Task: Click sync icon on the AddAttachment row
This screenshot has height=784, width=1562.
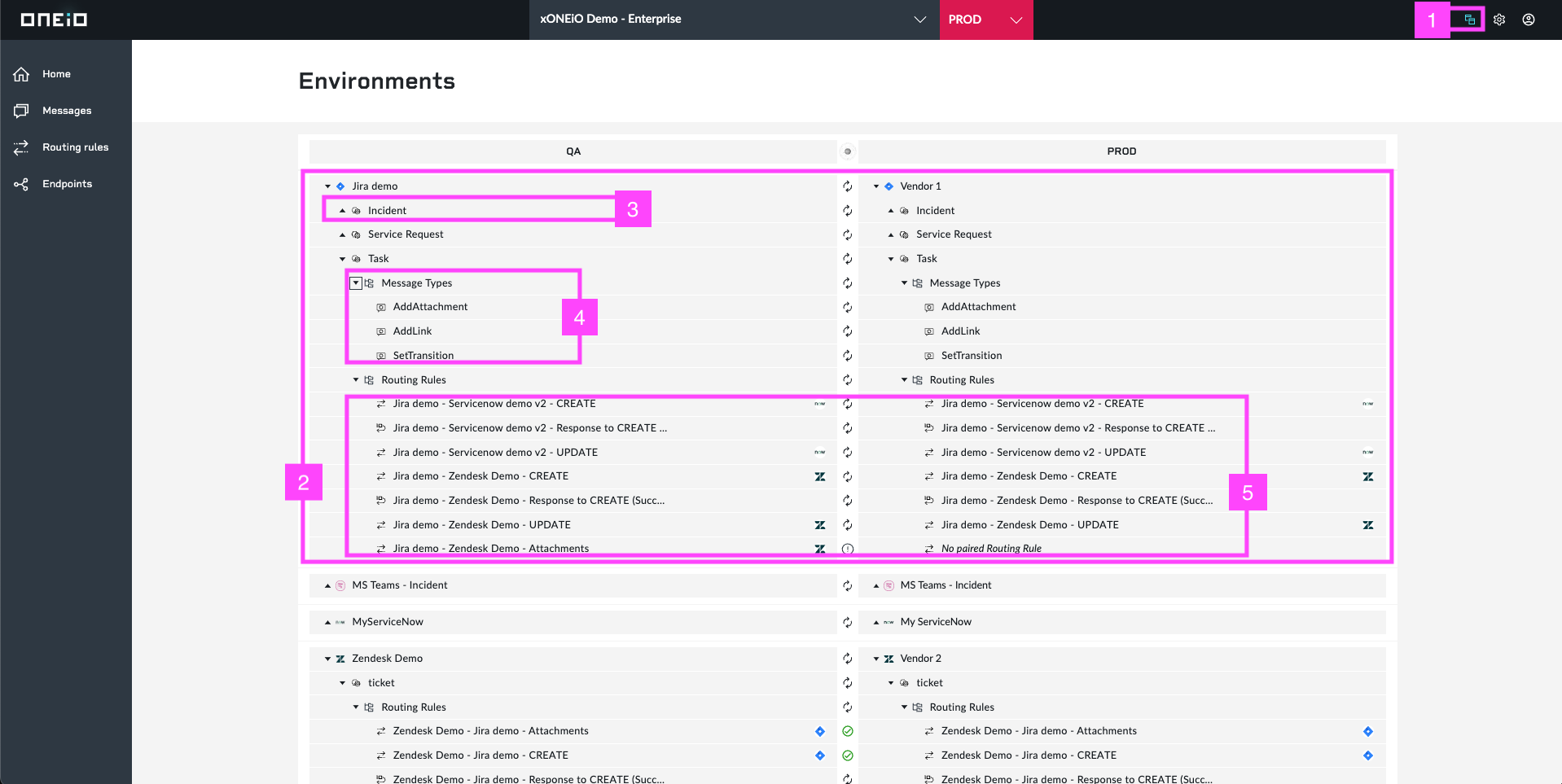Action: pyautogui.click(x=848, y=307)
